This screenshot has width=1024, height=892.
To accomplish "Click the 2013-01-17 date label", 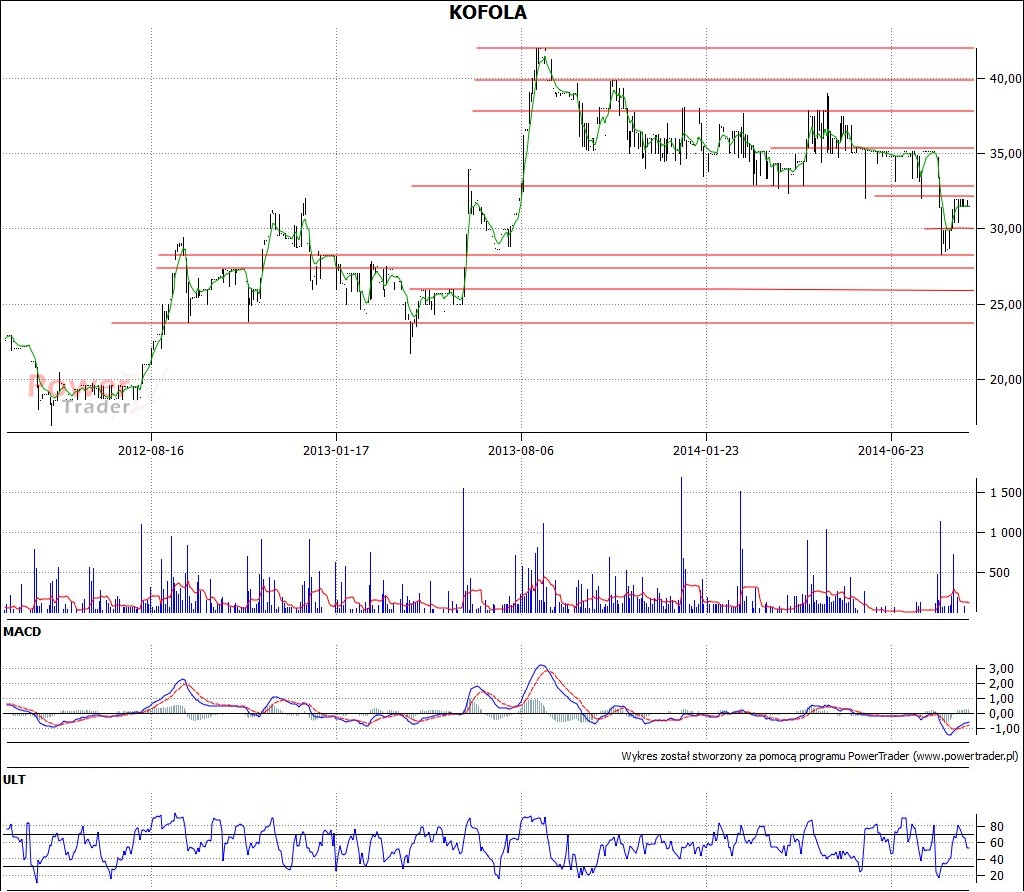I will (336, 451).
